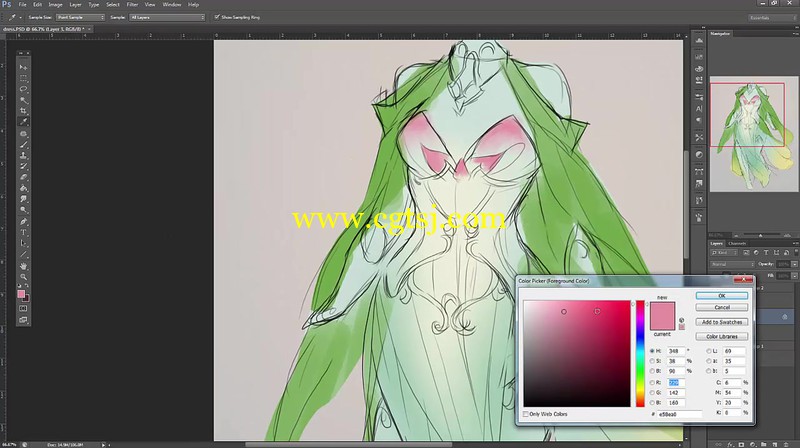Select the Line shape tool
Image resolution: width=800 pixels, height=448 pixels.
click(x=23, y=255)
